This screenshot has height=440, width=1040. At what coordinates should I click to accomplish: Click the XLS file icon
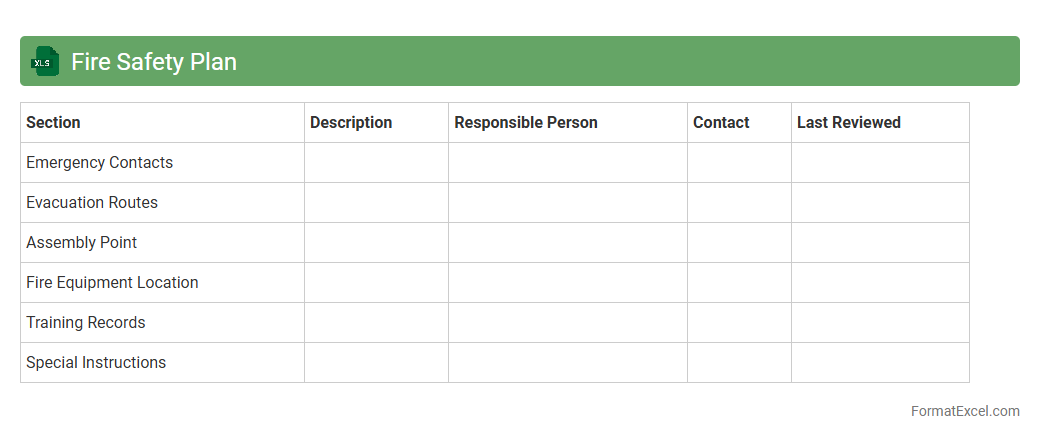coord(45,62)
